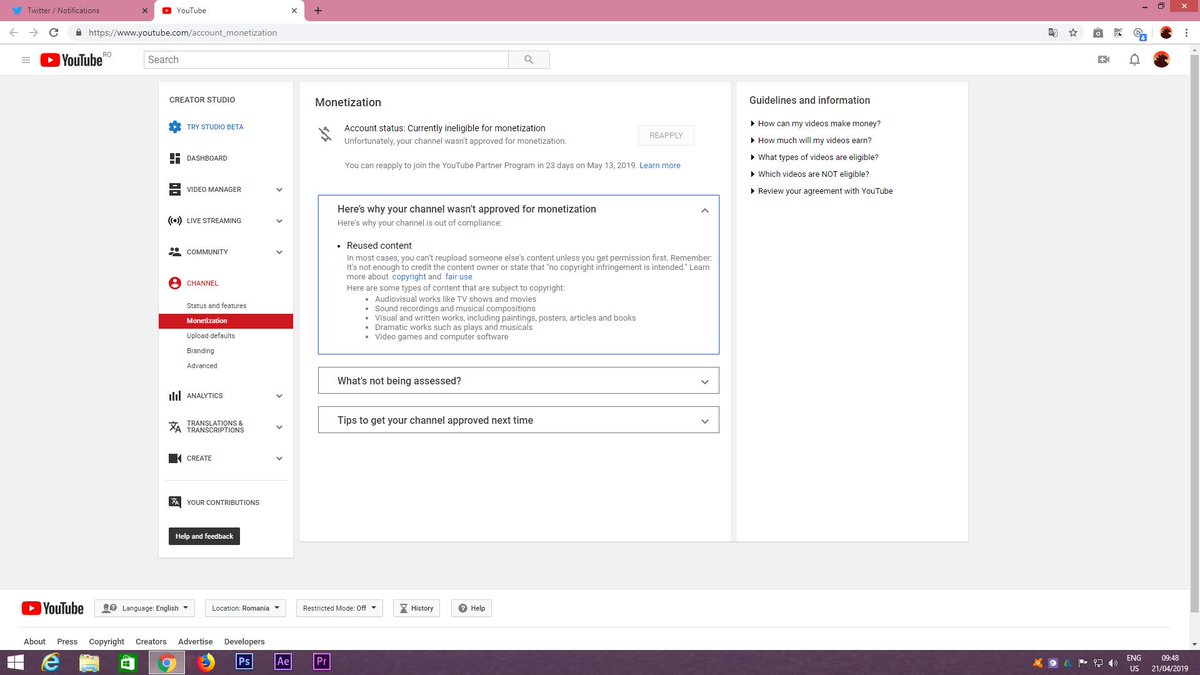Click the Analytics bar chart icon
The height and width of the screenshot is (675, 1200).
click(175, 396)
